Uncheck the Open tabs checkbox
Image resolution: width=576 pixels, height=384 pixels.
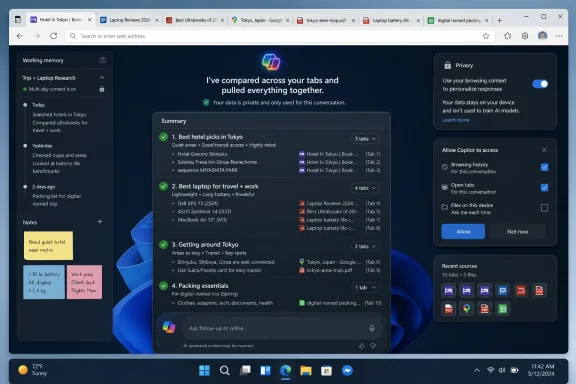click(x=544, y=187)
